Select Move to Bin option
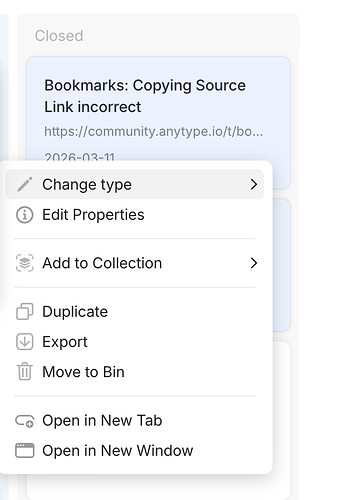The width and height of the screenshot is (362, 500). 135,372
